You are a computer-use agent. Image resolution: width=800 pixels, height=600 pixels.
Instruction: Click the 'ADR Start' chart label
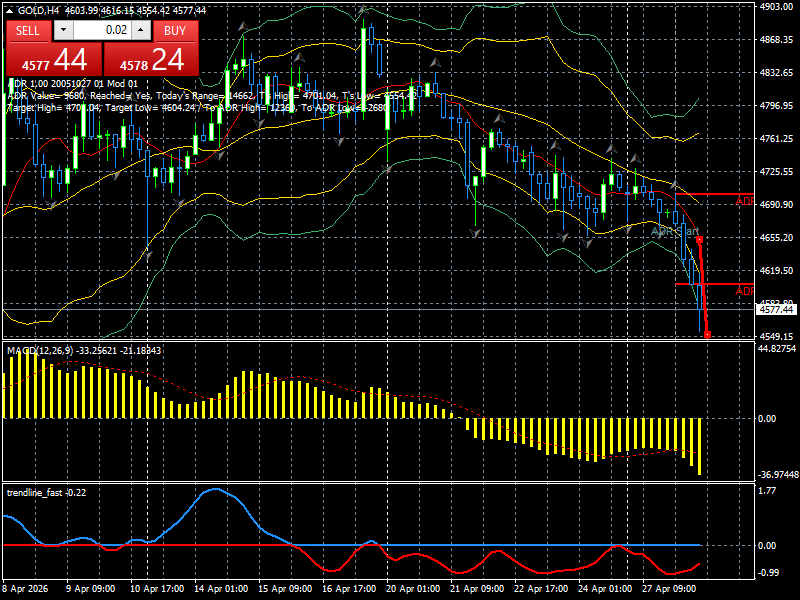point(675,232)
